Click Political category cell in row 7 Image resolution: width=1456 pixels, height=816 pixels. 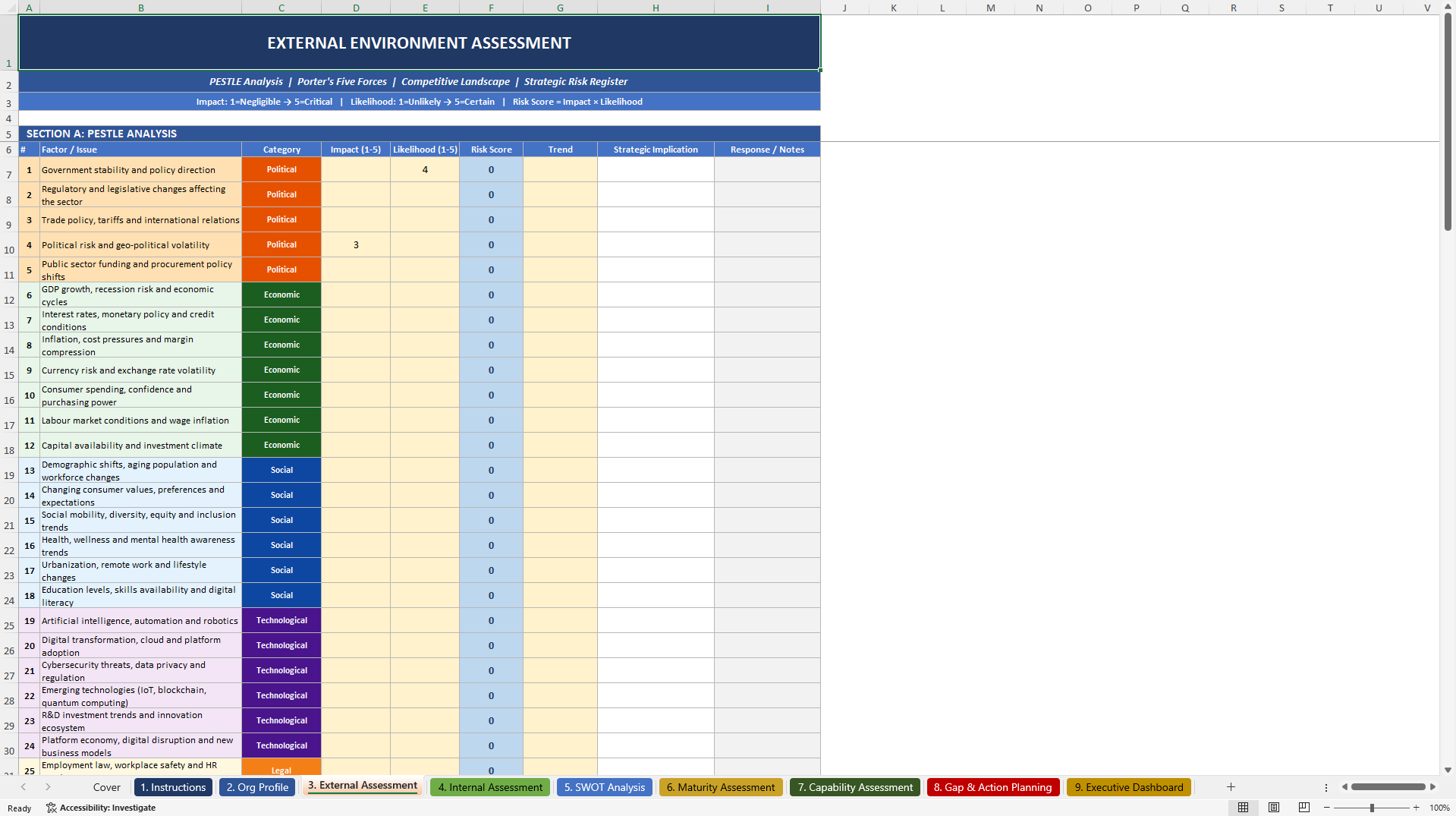[x=281, y=169]
